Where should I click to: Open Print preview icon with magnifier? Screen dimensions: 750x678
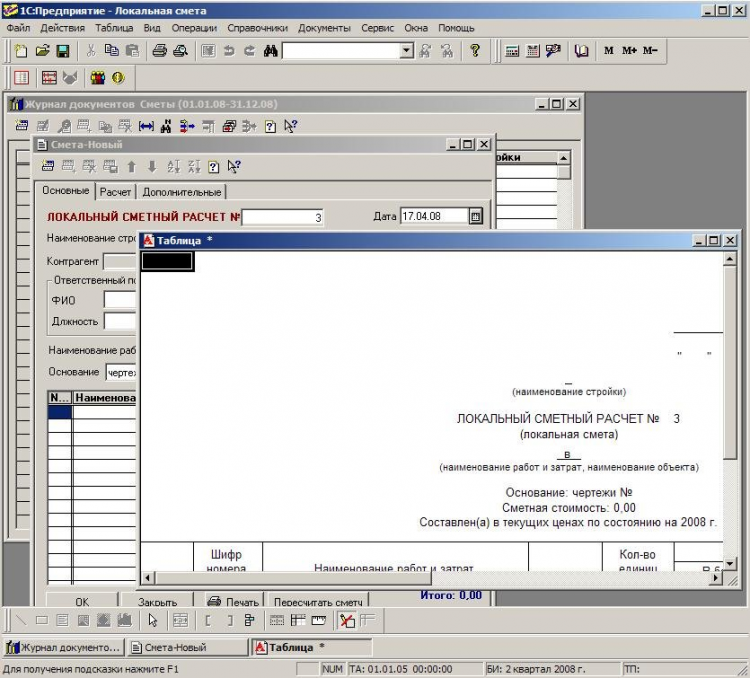[180, 51]
